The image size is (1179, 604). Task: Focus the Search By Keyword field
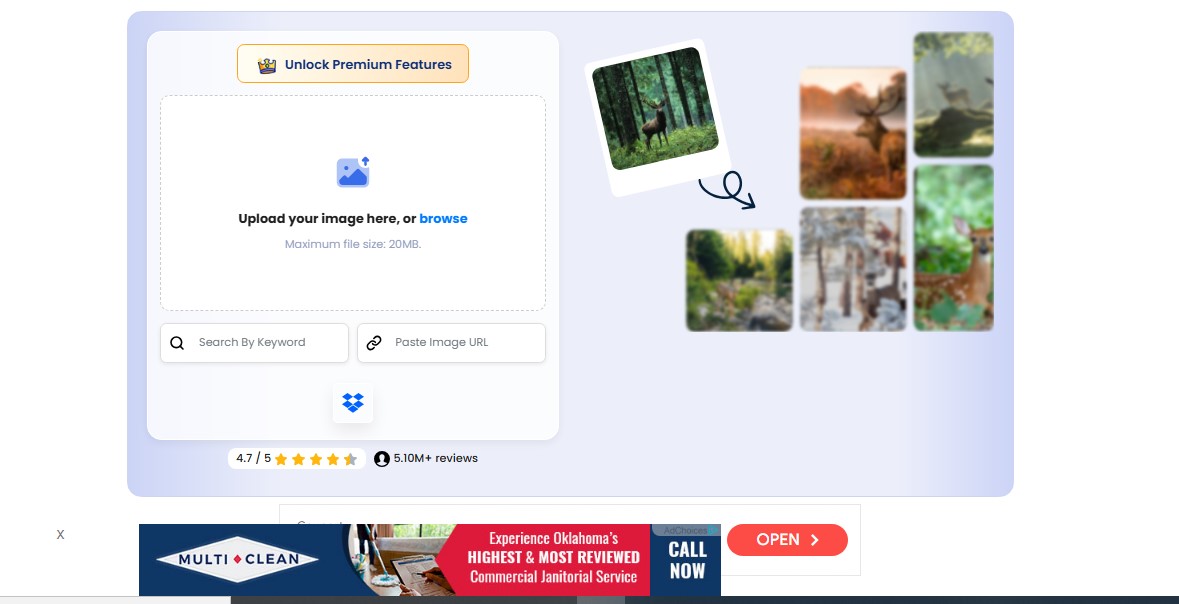coord(254,343)
